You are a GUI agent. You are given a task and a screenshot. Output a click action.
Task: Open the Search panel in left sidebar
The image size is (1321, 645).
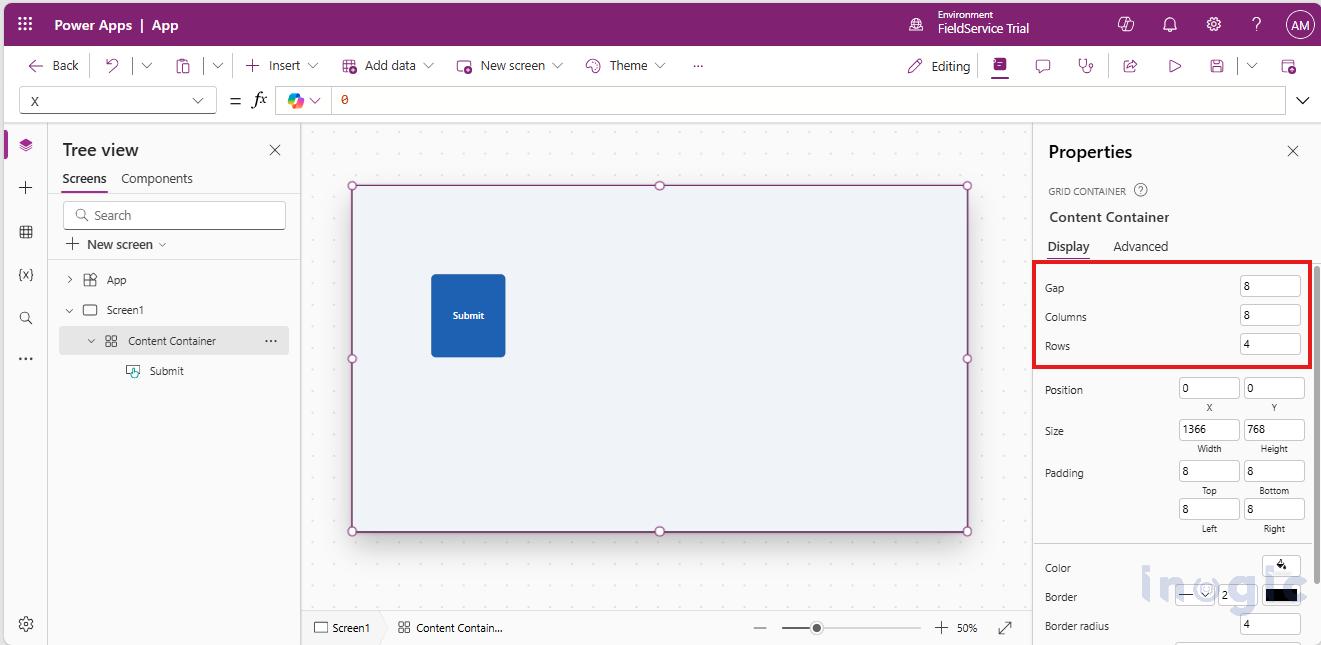(25, 317)
